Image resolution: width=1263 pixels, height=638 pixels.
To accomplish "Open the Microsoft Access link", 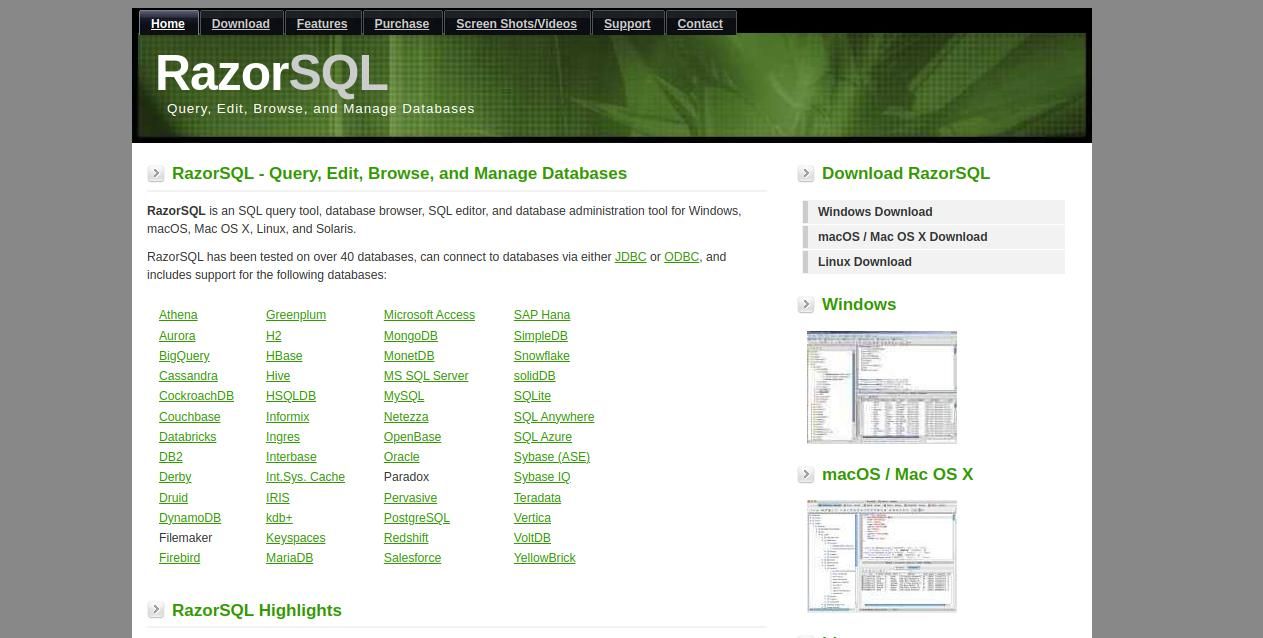I will click(x=429, y=315).
